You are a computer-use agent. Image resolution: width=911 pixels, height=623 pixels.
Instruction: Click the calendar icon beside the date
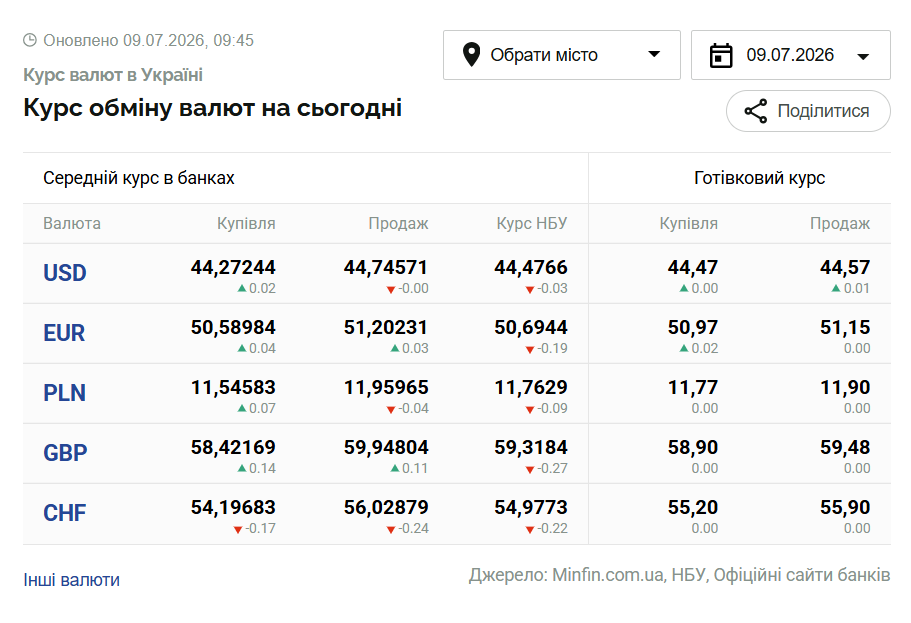pyautogui.click(x=721, y=55)
